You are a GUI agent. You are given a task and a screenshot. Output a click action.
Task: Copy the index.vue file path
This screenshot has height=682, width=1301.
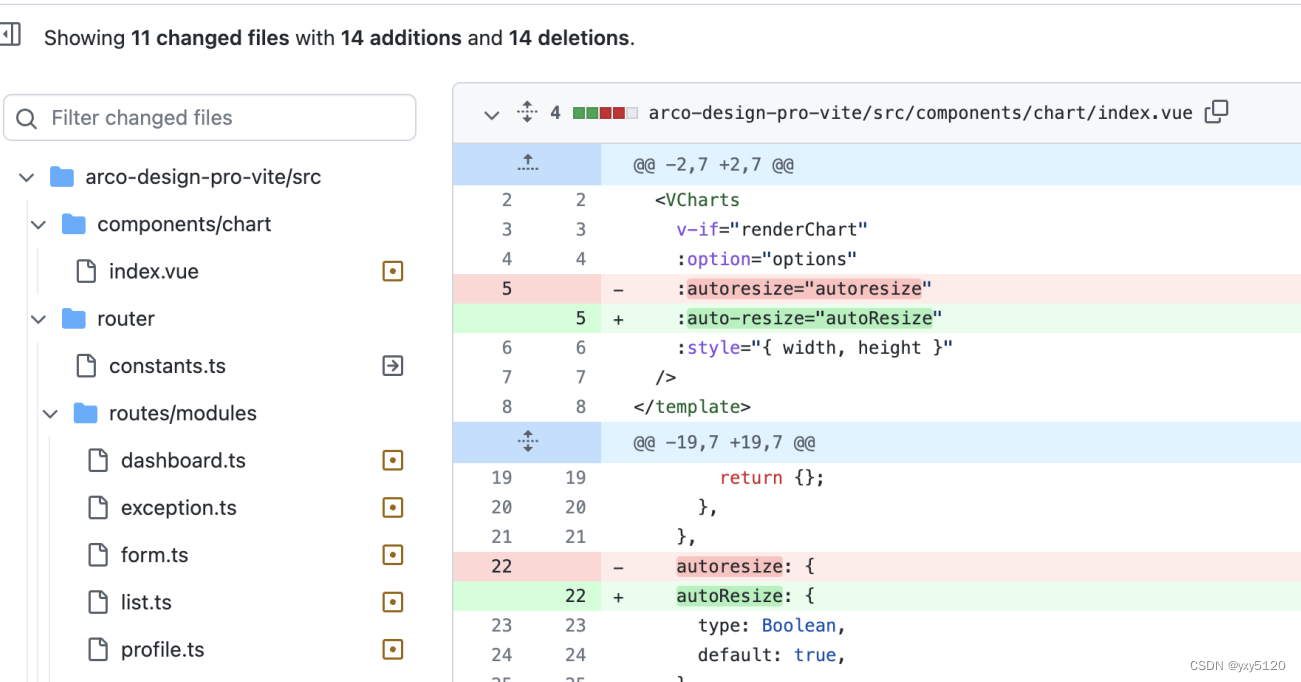click(1216, 112)
